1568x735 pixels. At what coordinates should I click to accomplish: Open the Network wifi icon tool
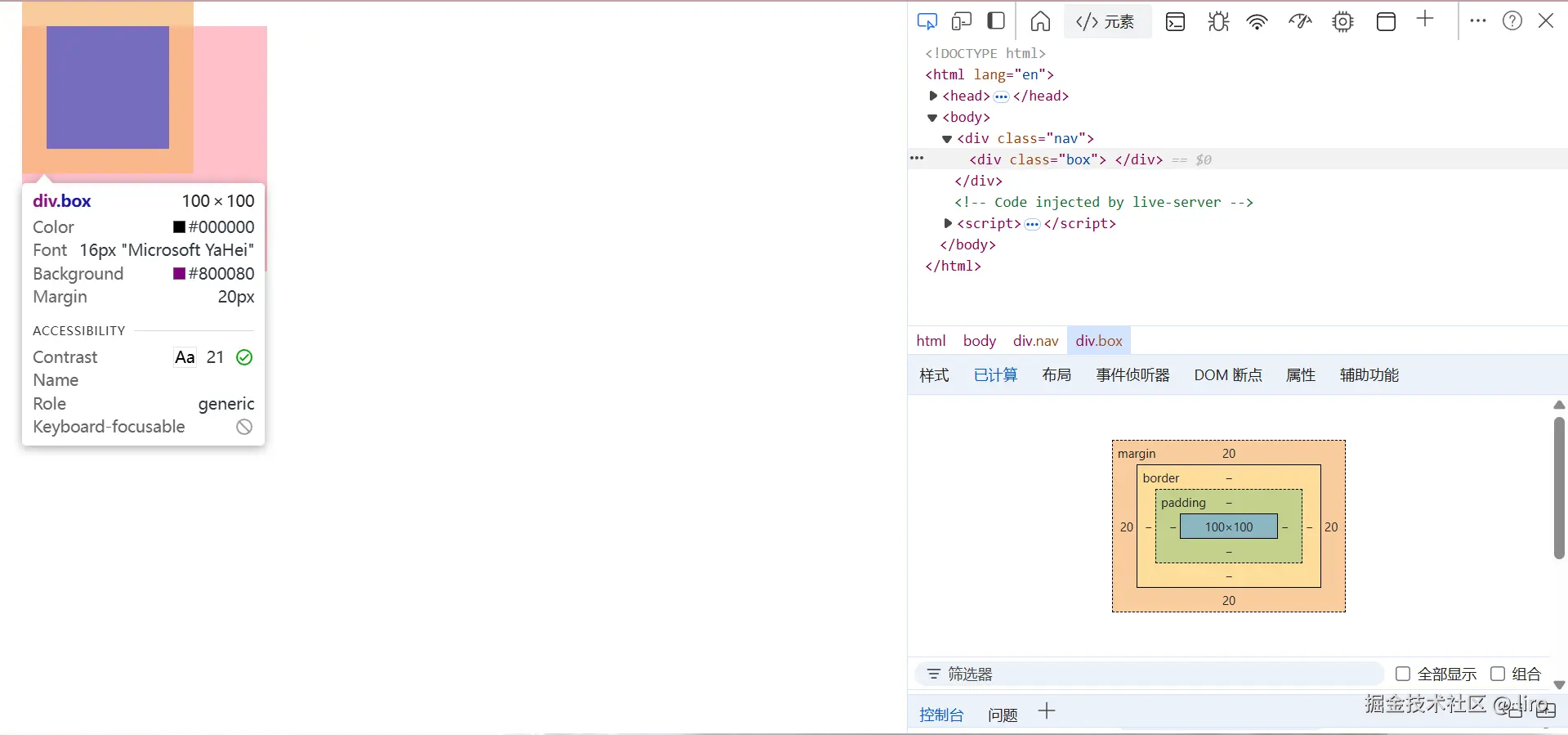[1258, 21]
